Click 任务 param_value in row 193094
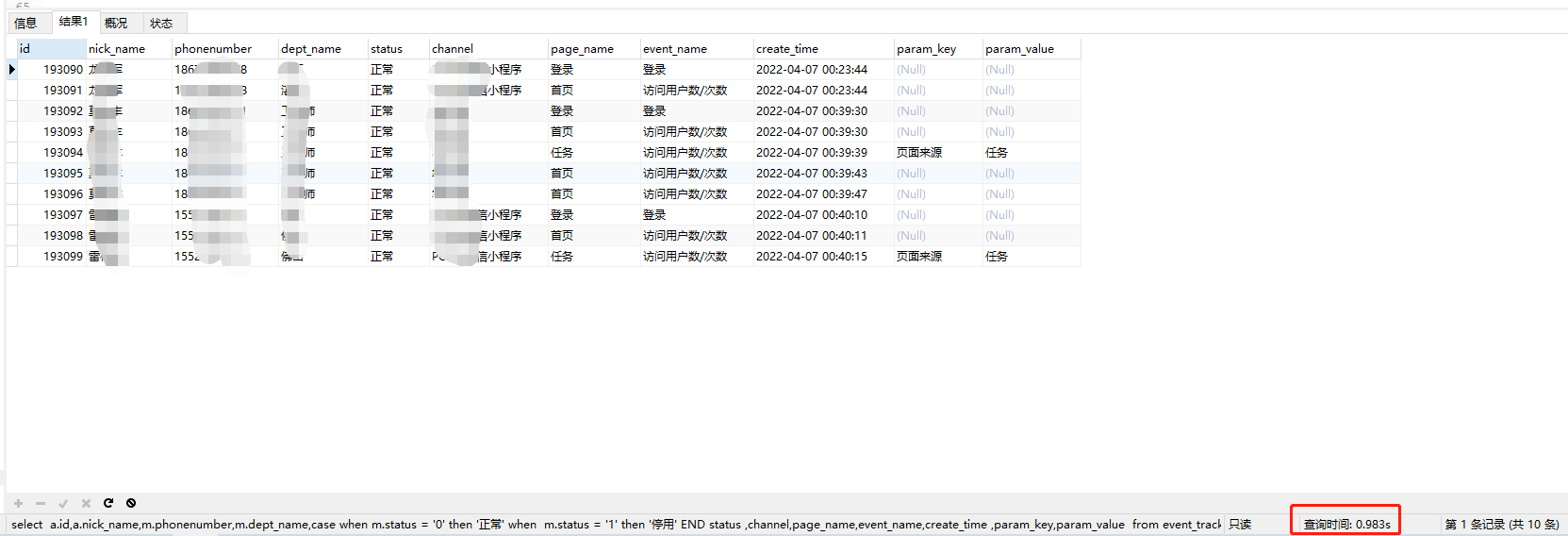This screenshot has width=1568, height=536. click(1032, 152)
